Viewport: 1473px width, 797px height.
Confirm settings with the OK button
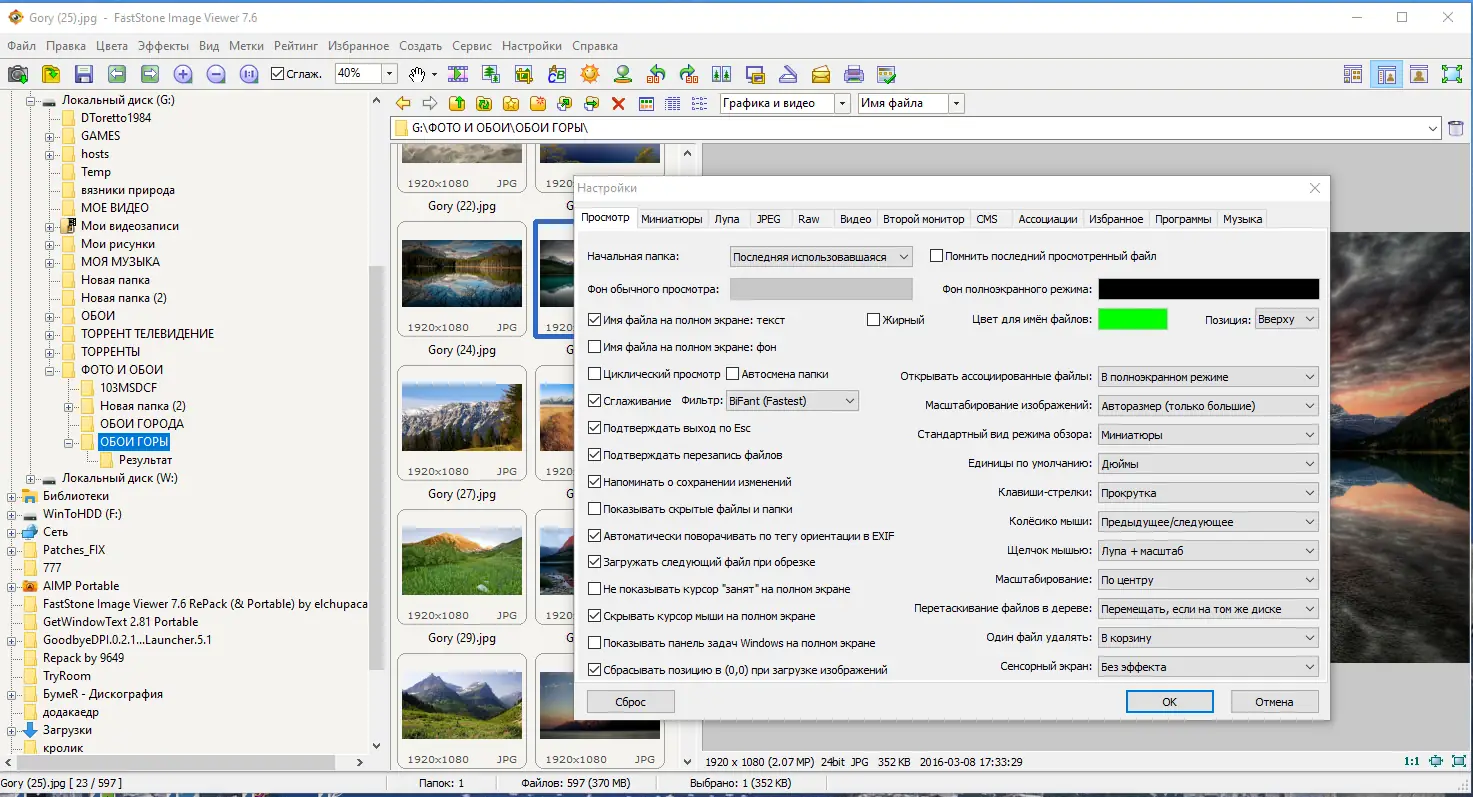(x=1169, y=701)
